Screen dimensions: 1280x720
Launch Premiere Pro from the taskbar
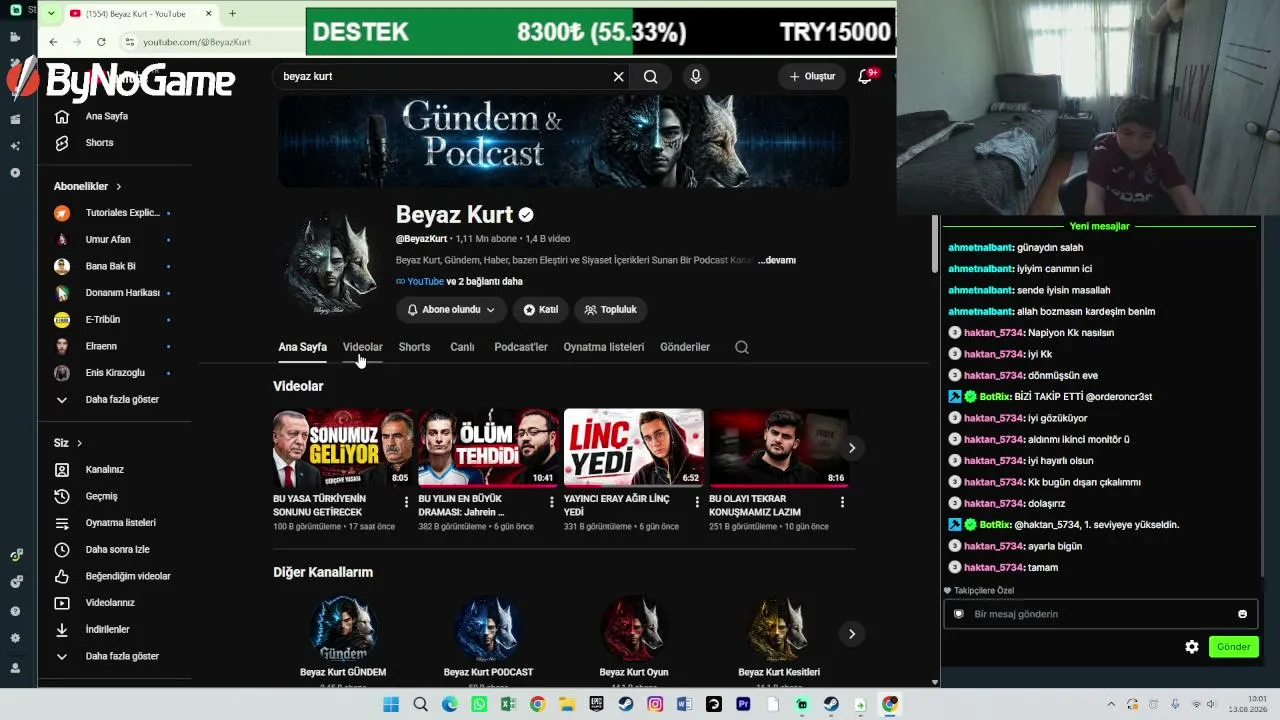click(743, 704)
